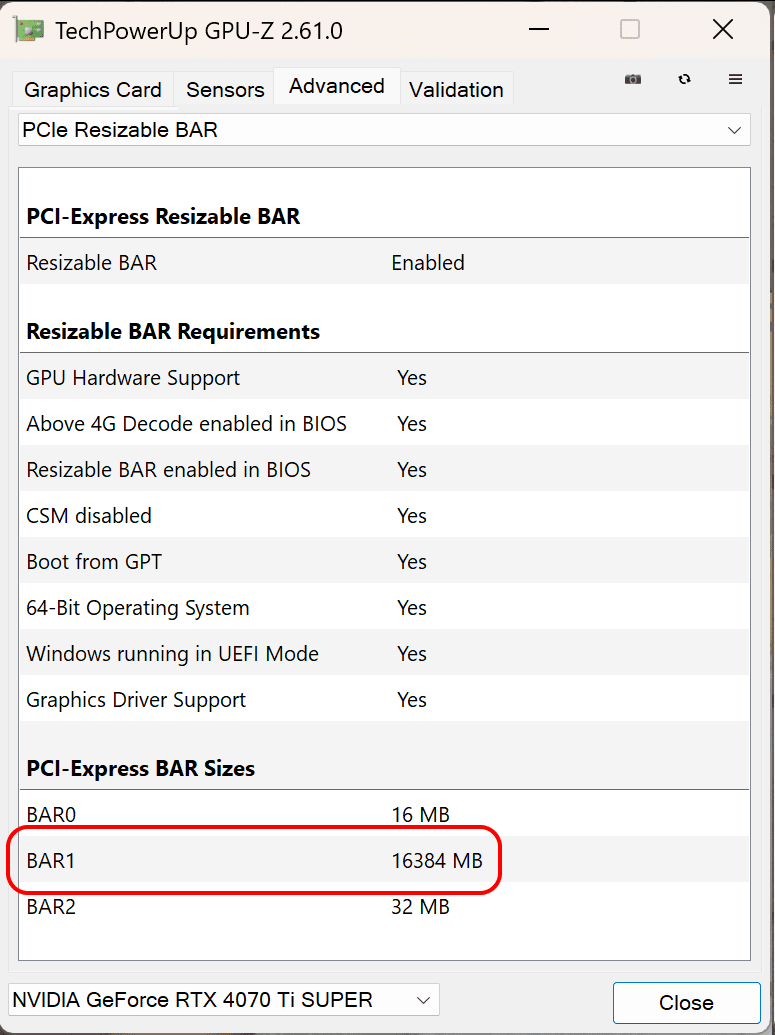Screen dimensions: 775x1035
Task: Maximize the GPU-Z window
Action: tap(630, 30)
